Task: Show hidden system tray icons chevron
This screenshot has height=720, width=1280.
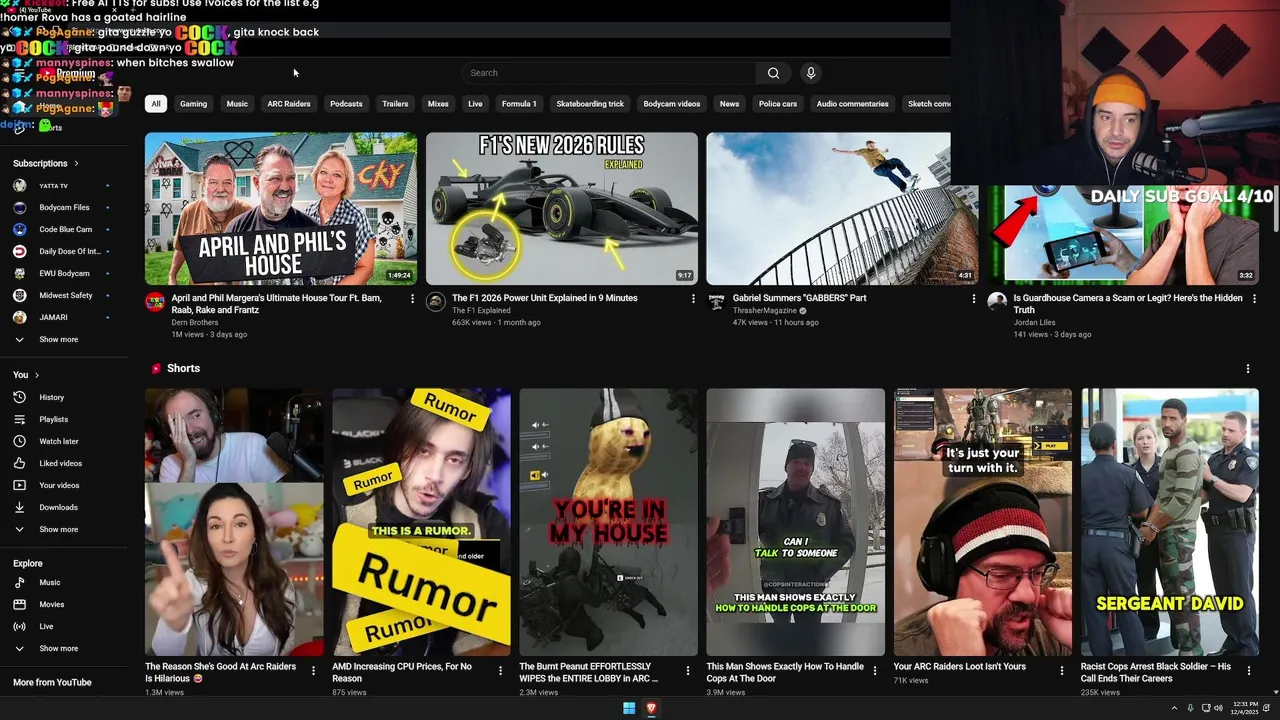Action: click(x=1175, y=708)
